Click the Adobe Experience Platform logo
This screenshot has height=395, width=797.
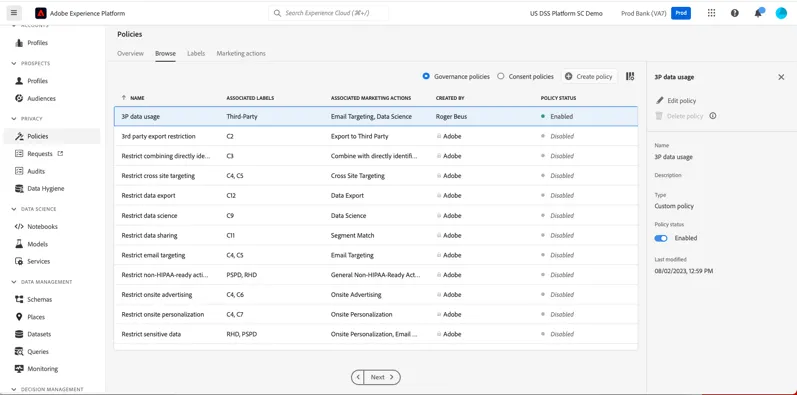(x=41, y=13)
